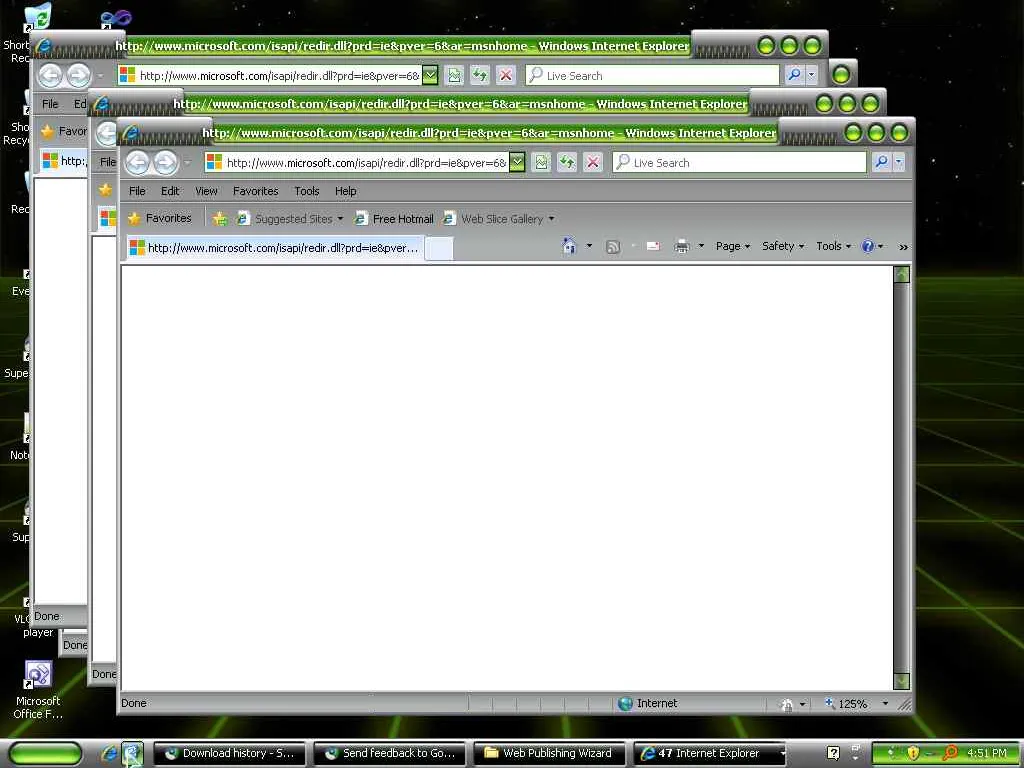Open the Free Hotmail link
Screen dimensions: 1024x768
pyautogui.click(x=394, y=219)
